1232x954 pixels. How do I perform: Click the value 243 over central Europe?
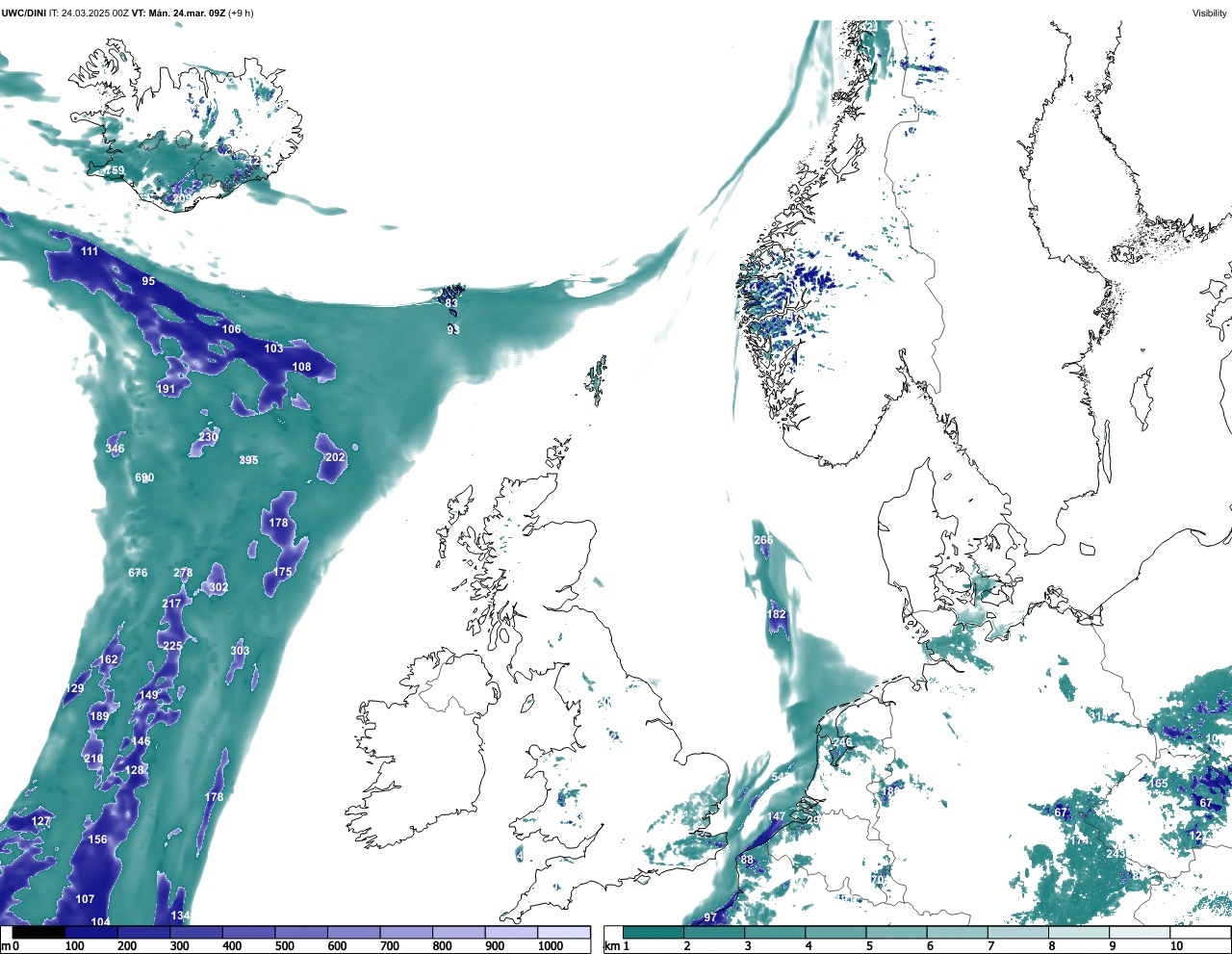(1116, 854)
